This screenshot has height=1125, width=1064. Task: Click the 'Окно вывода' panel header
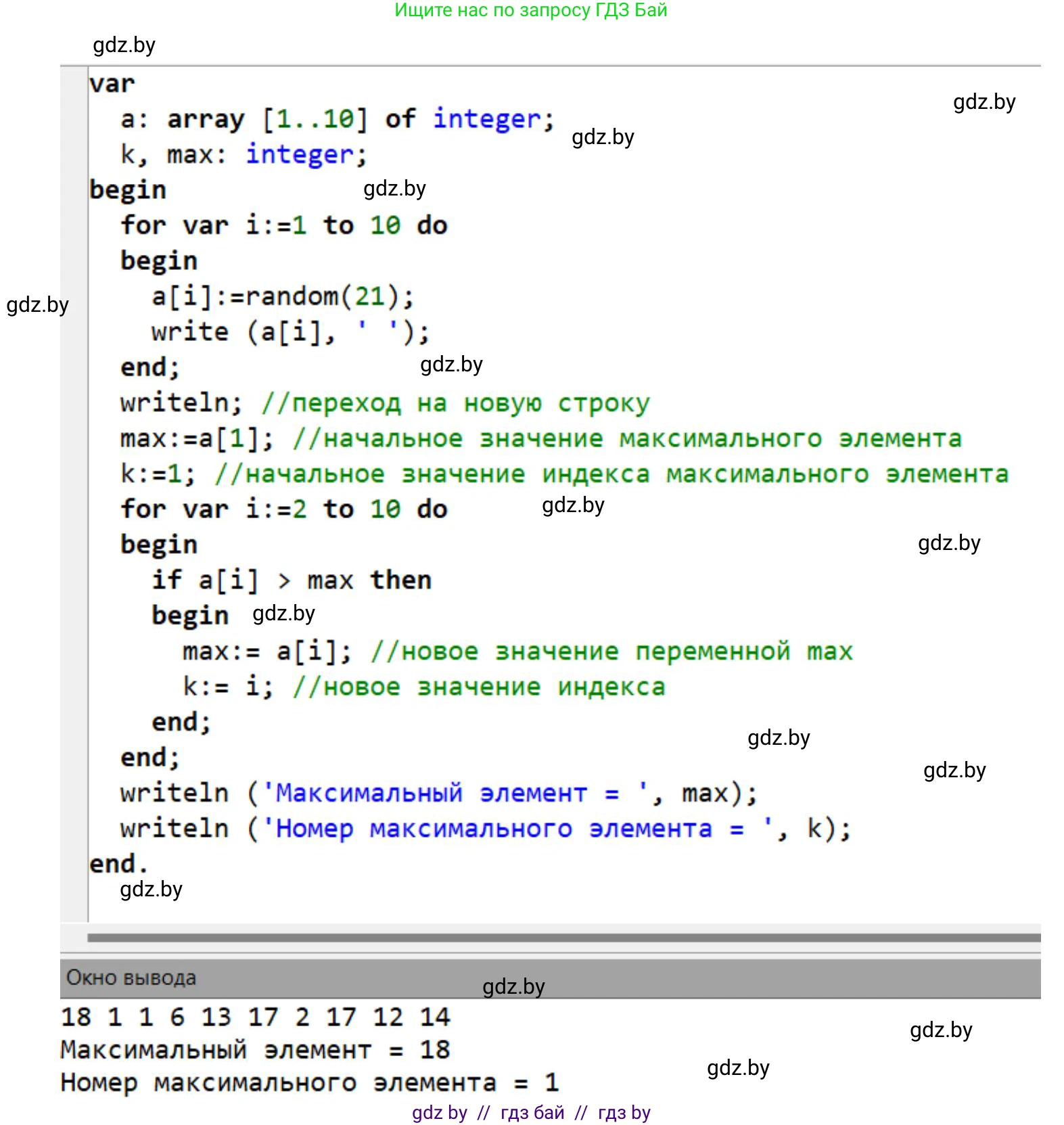pyautogui.click(x=131, y=978)
